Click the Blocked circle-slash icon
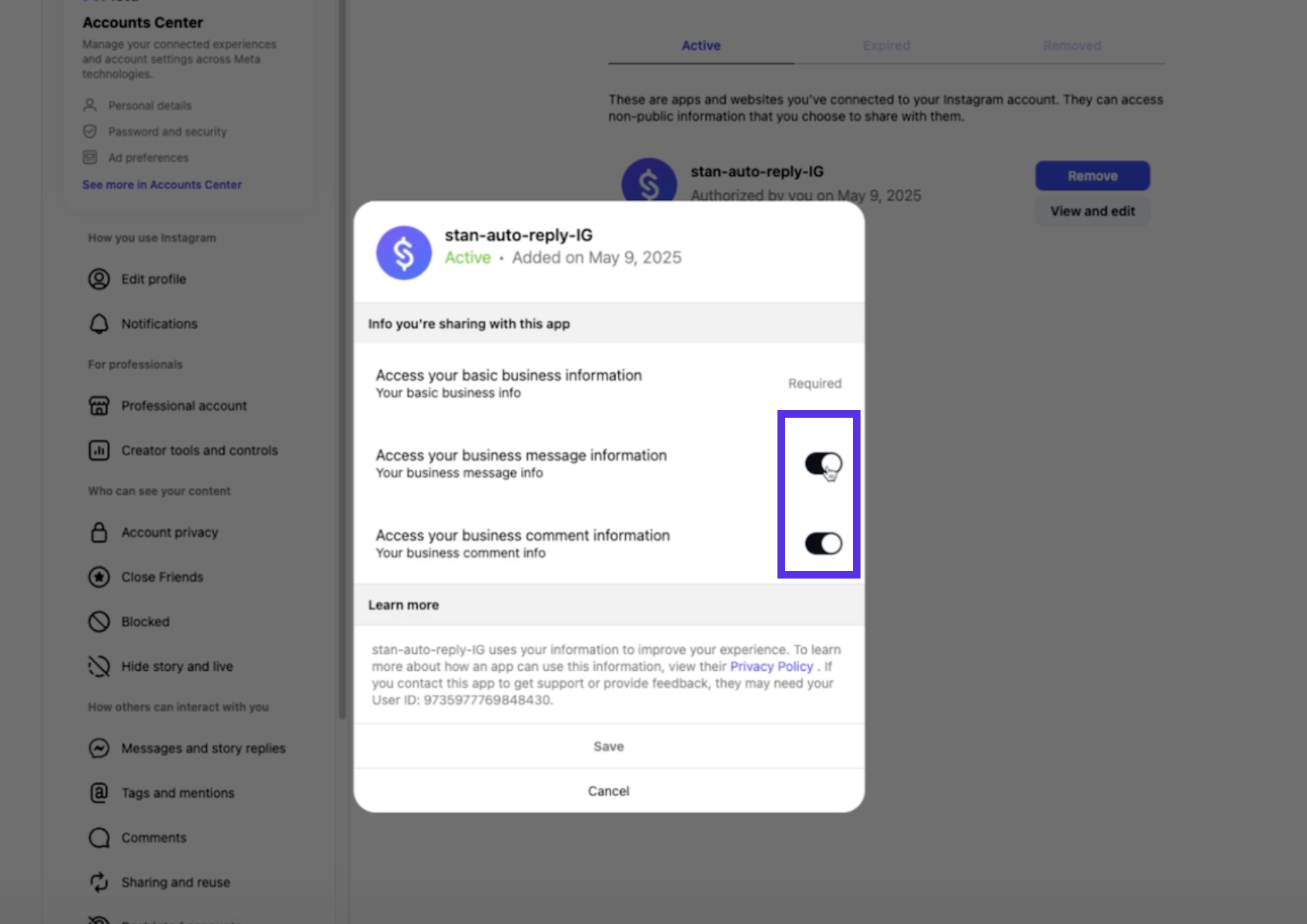Image resolution: width=1307 pixels, height=924 pixels. click(99, 622)
